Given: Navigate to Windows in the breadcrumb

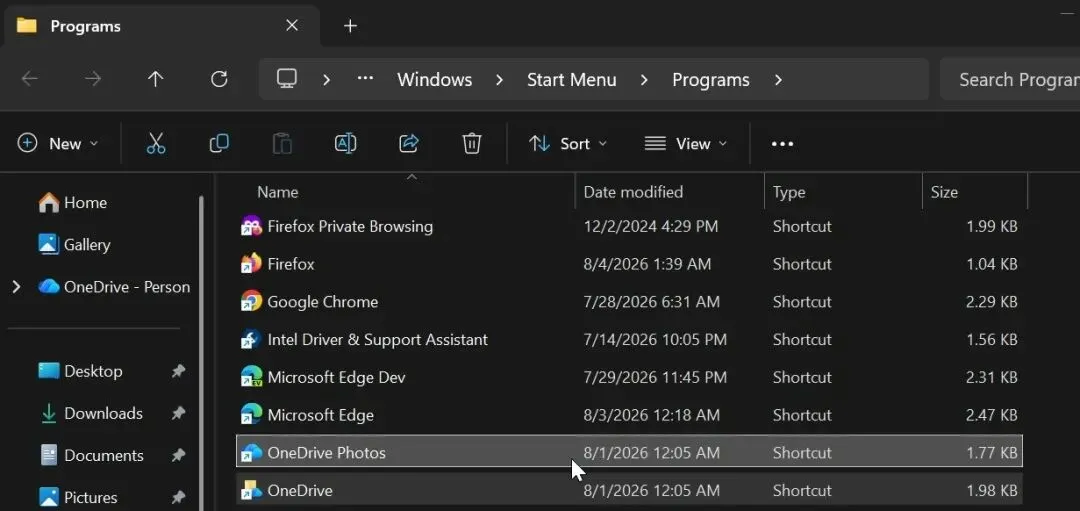Looking at the screenshot, I should 435,80.
